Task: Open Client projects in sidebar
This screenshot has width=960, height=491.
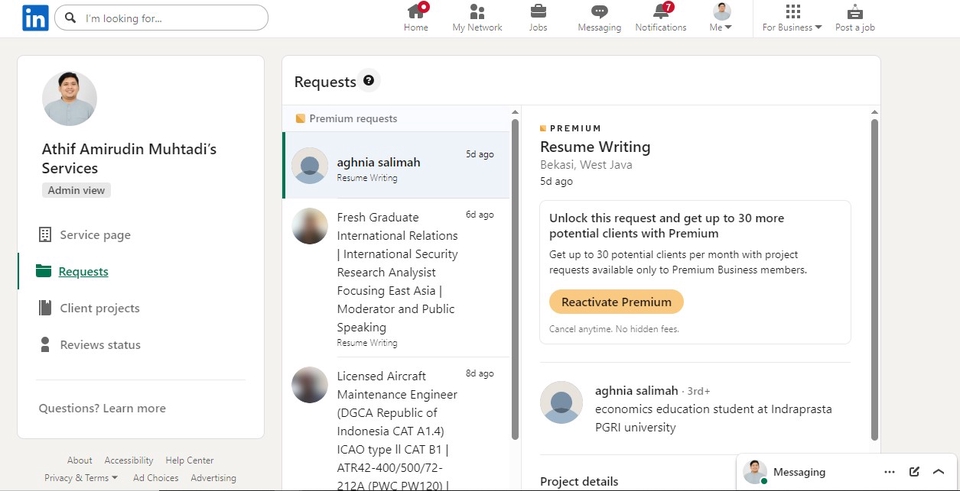Action: coord(100,309)
